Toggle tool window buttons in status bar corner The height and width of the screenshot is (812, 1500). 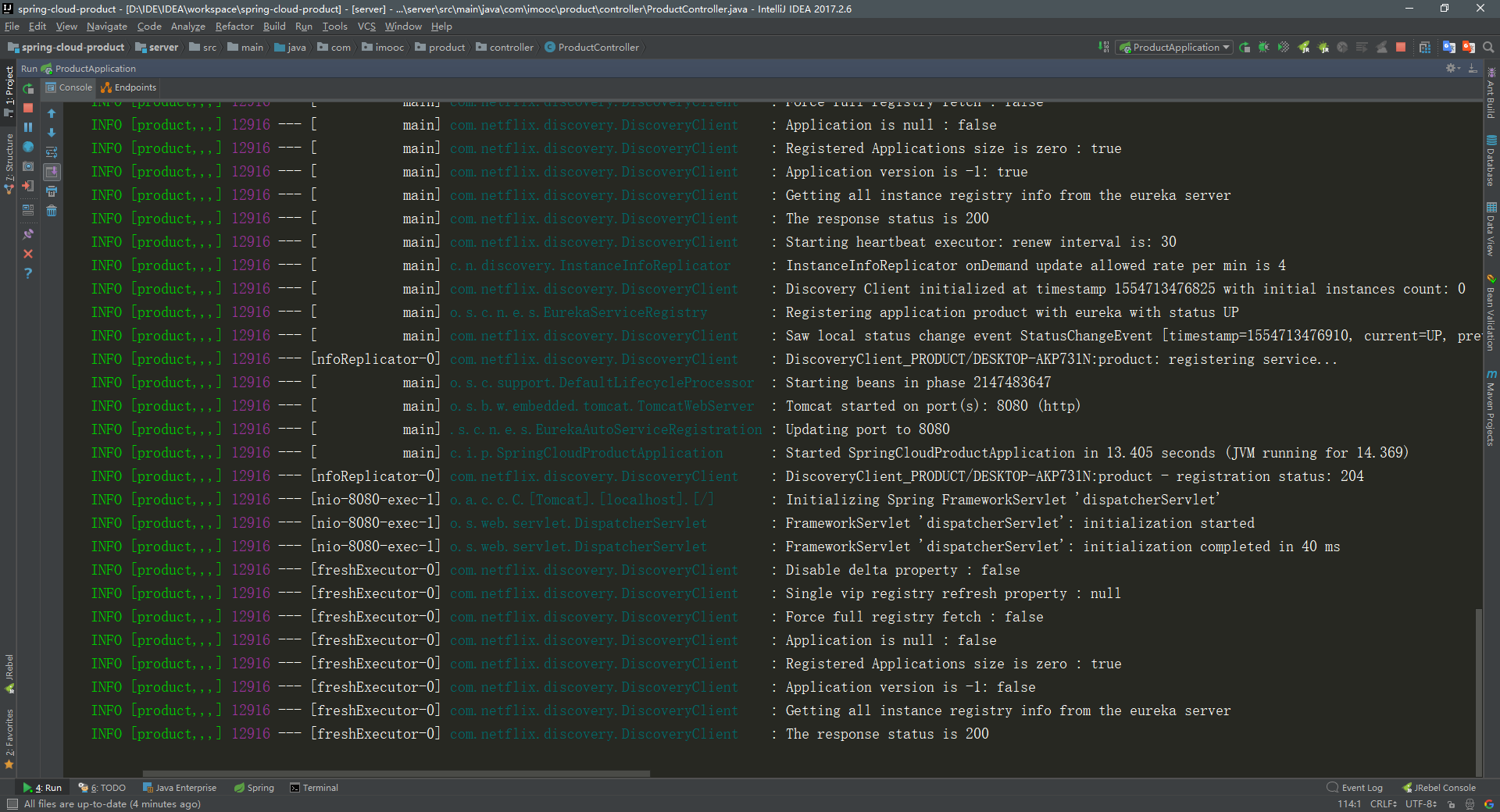pyautogui.click(x=12, y=803)
